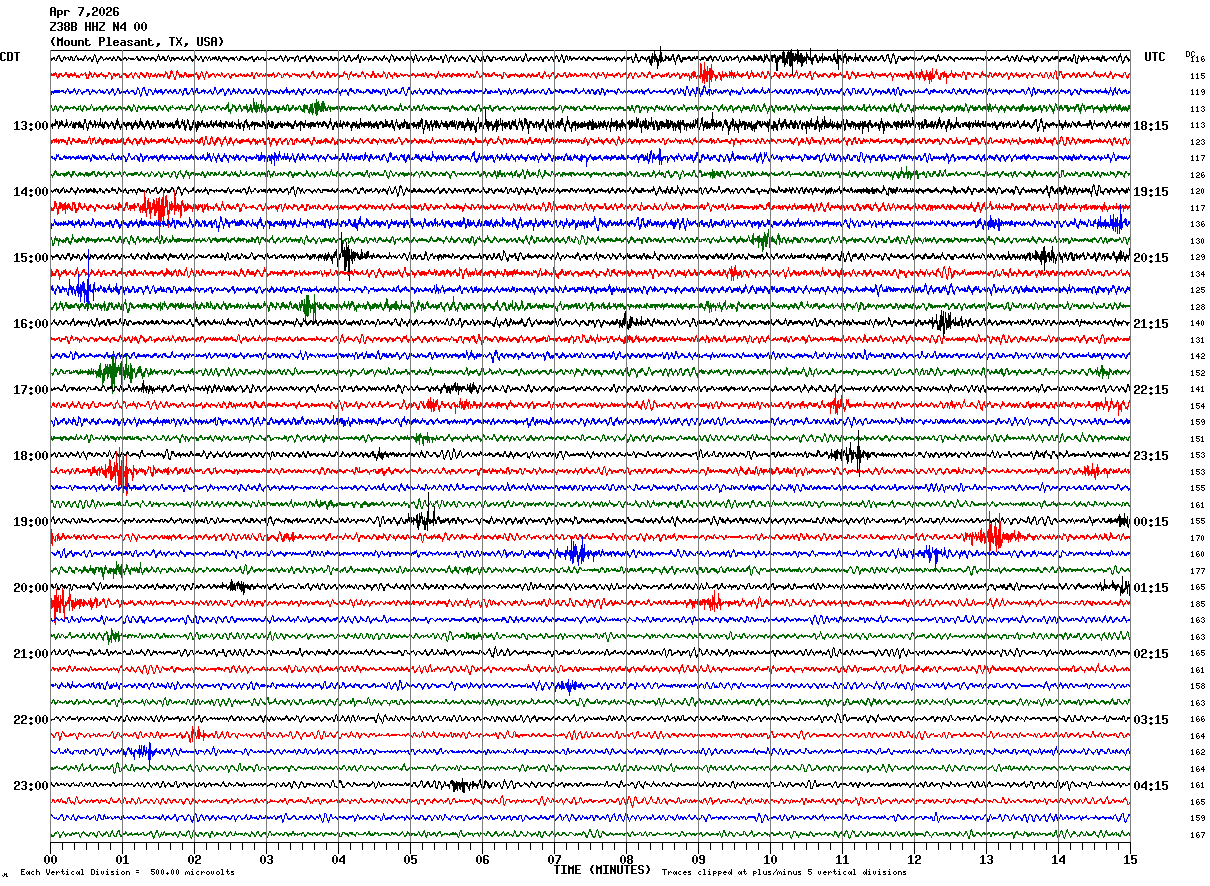This screenshot has height=886, width=1210.
Task: Click minute tick label 14 on bottom axis
Action: click(1058, 859)
